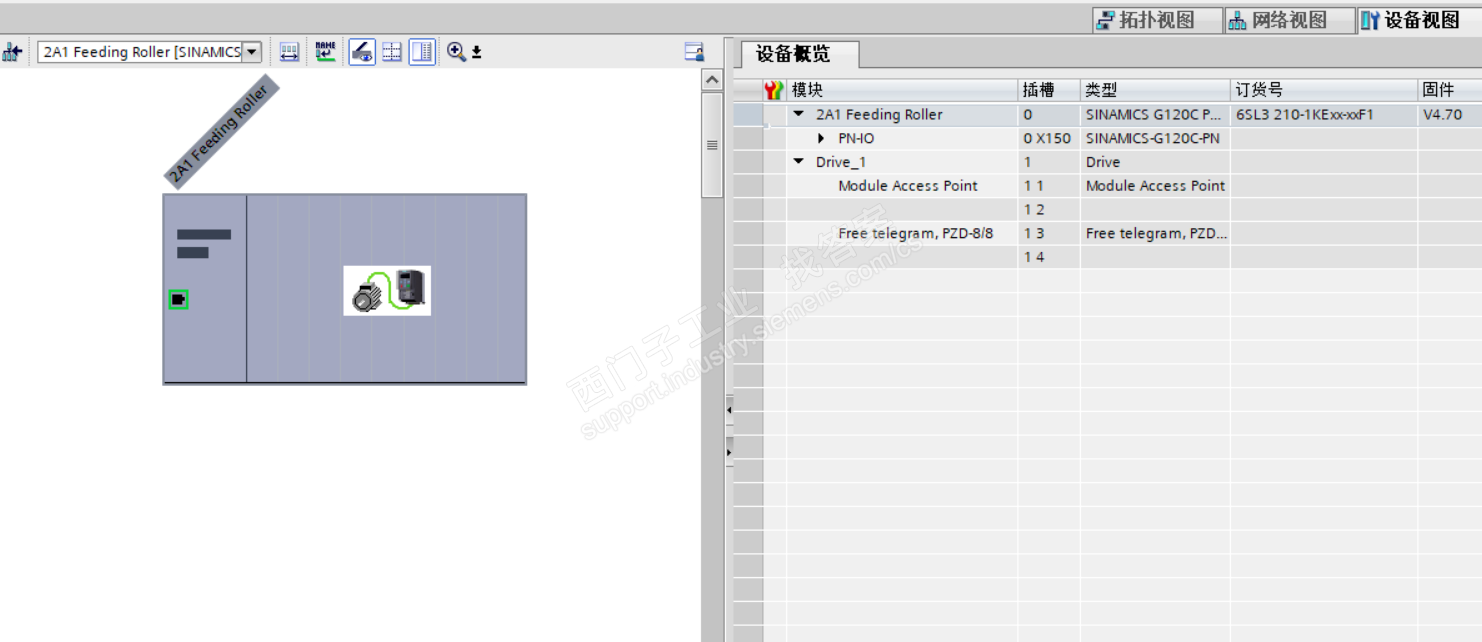Select the Drive_1 row label
This screenshot has height=642, width=1482.
[x=841, y=162]
